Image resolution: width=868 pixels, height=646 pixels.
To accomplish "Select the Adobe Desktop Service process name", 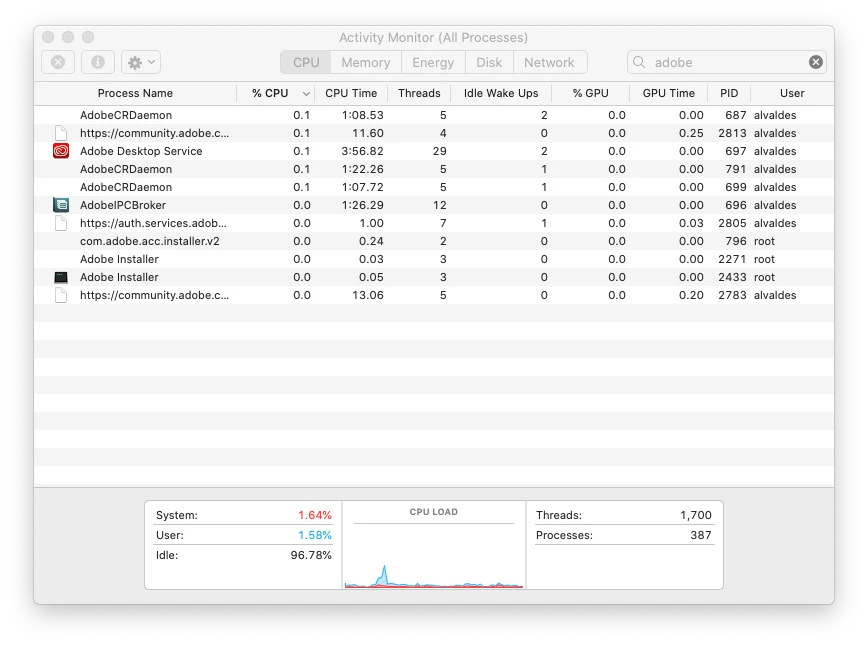I will pyautogui.click(x=141, y=151).
